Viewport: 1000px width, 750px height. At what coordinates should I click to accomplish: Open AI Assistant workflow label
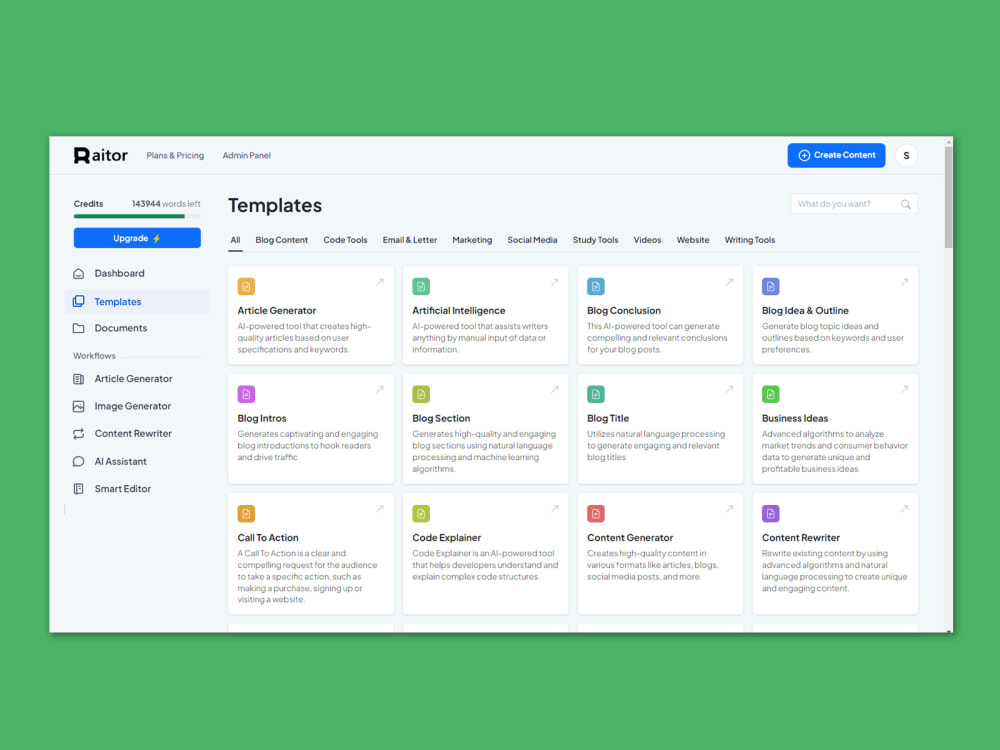pyautogui.click(x=121, y=461)
